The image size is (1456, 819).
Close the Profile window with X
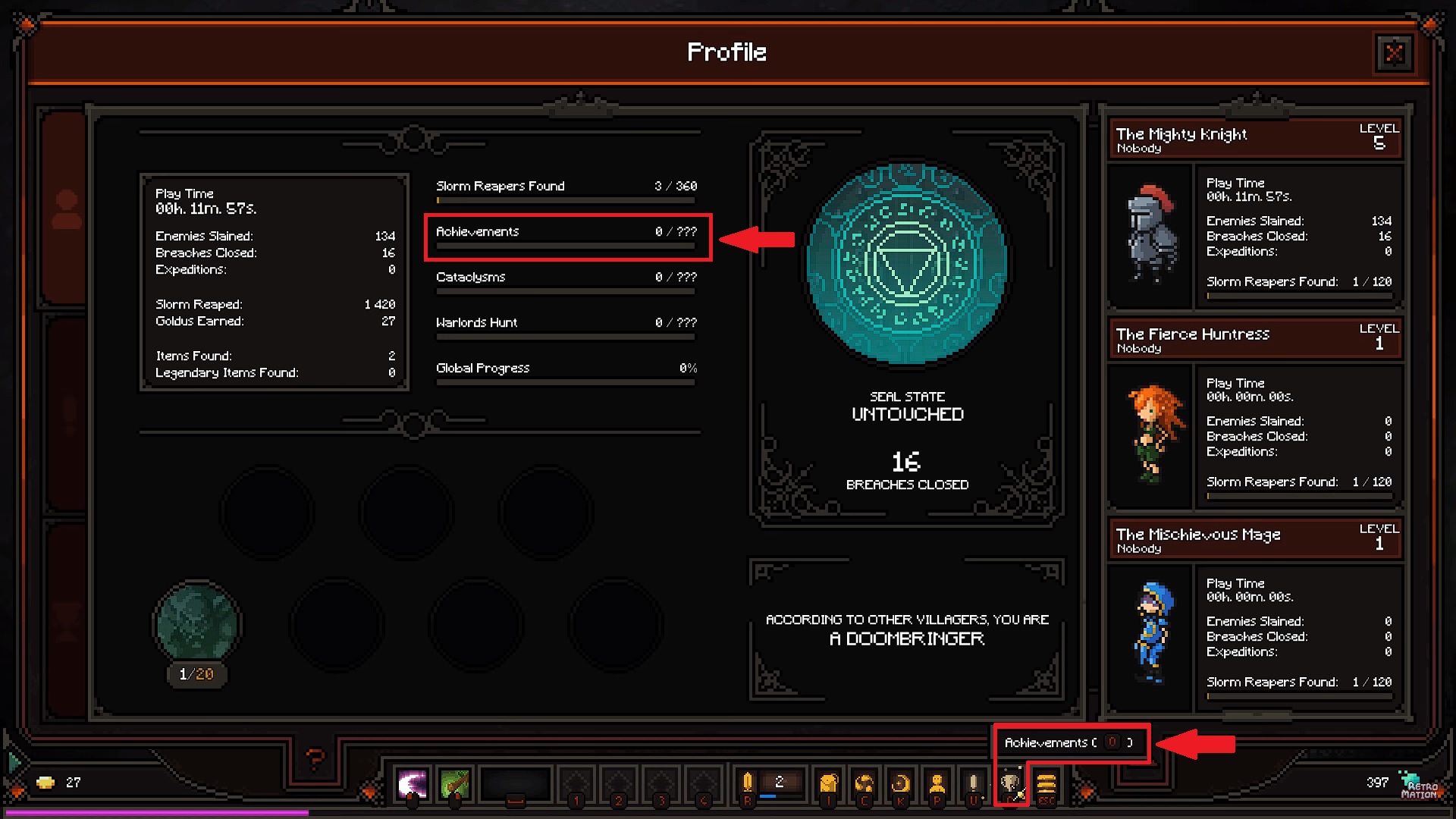(x=1394, y=53)
